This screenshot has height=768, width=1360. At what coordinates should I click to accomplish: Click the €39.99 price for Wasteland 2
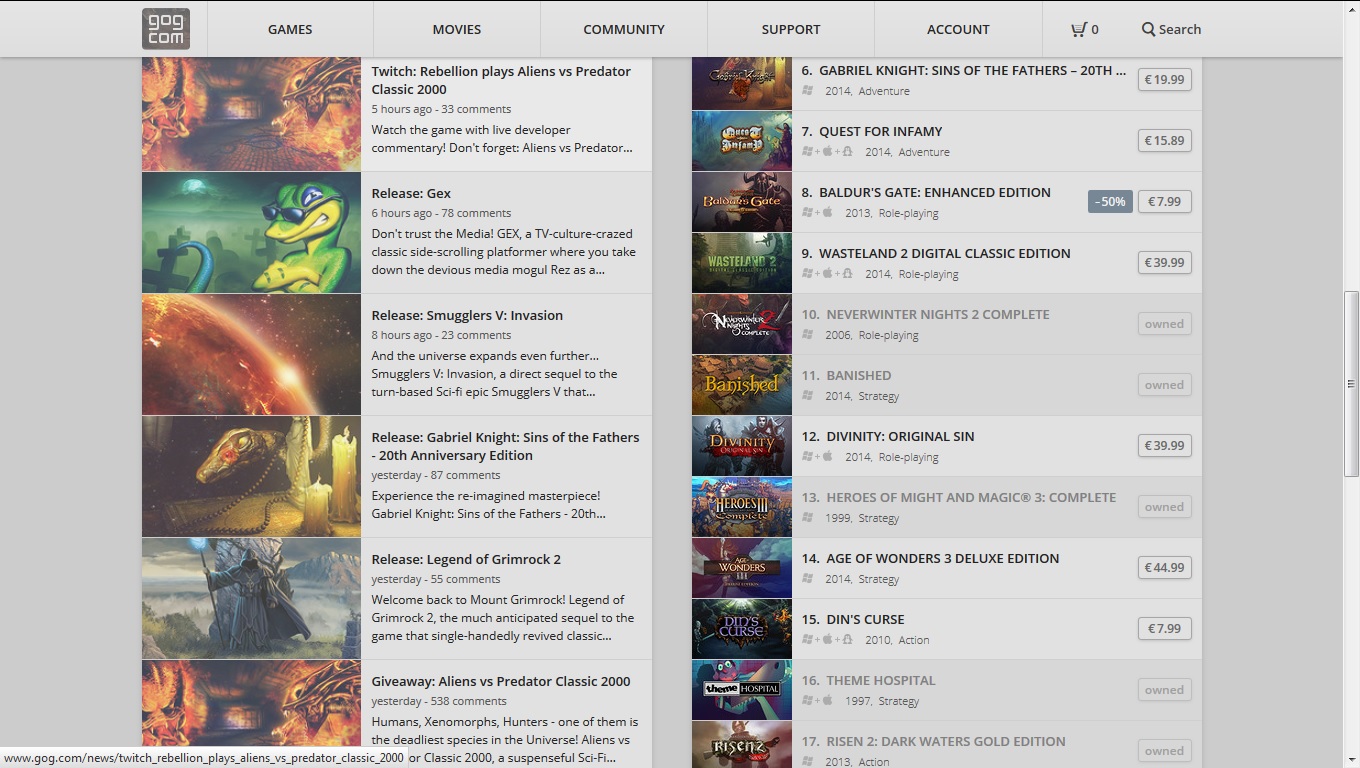click(1164, 263)
